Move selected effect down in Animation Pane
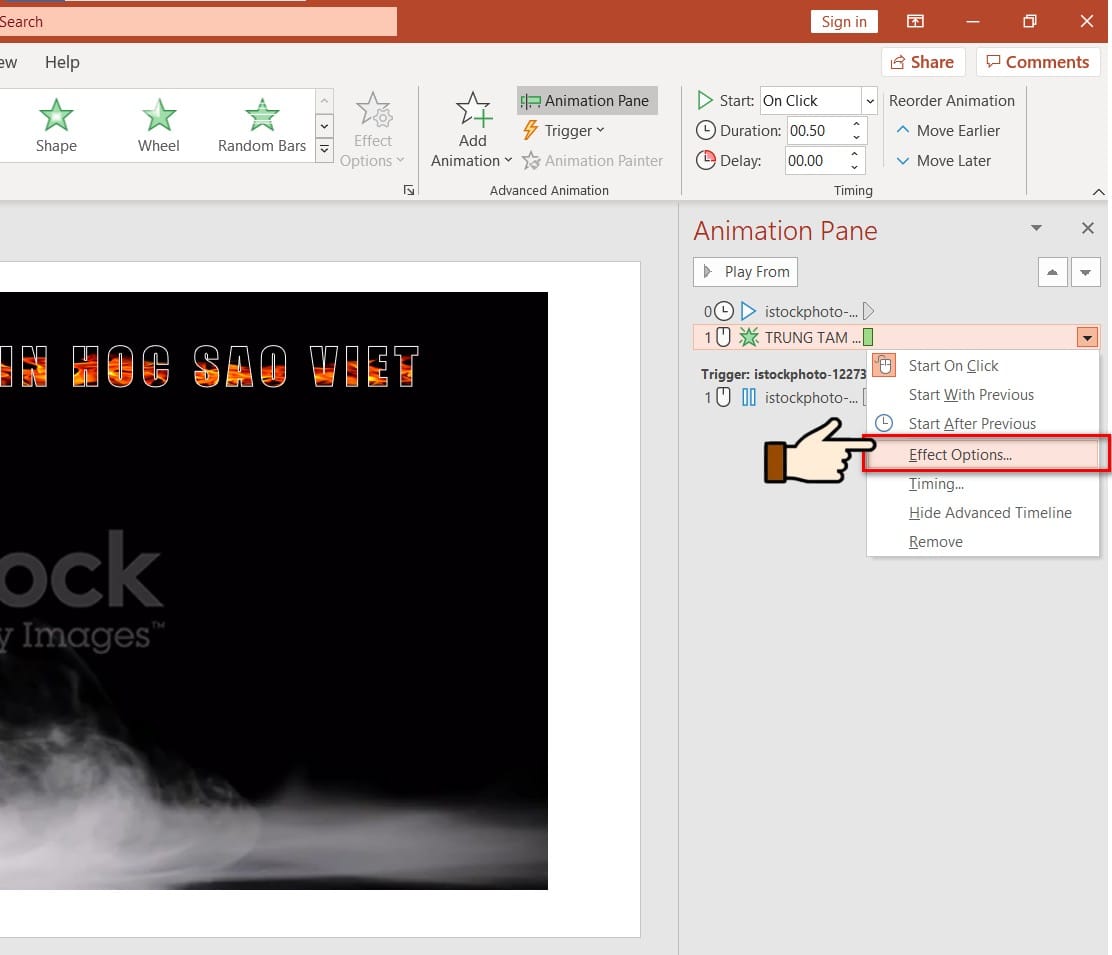The width and height of the screenshot is (1112, 955). (x=1085, y=272)
